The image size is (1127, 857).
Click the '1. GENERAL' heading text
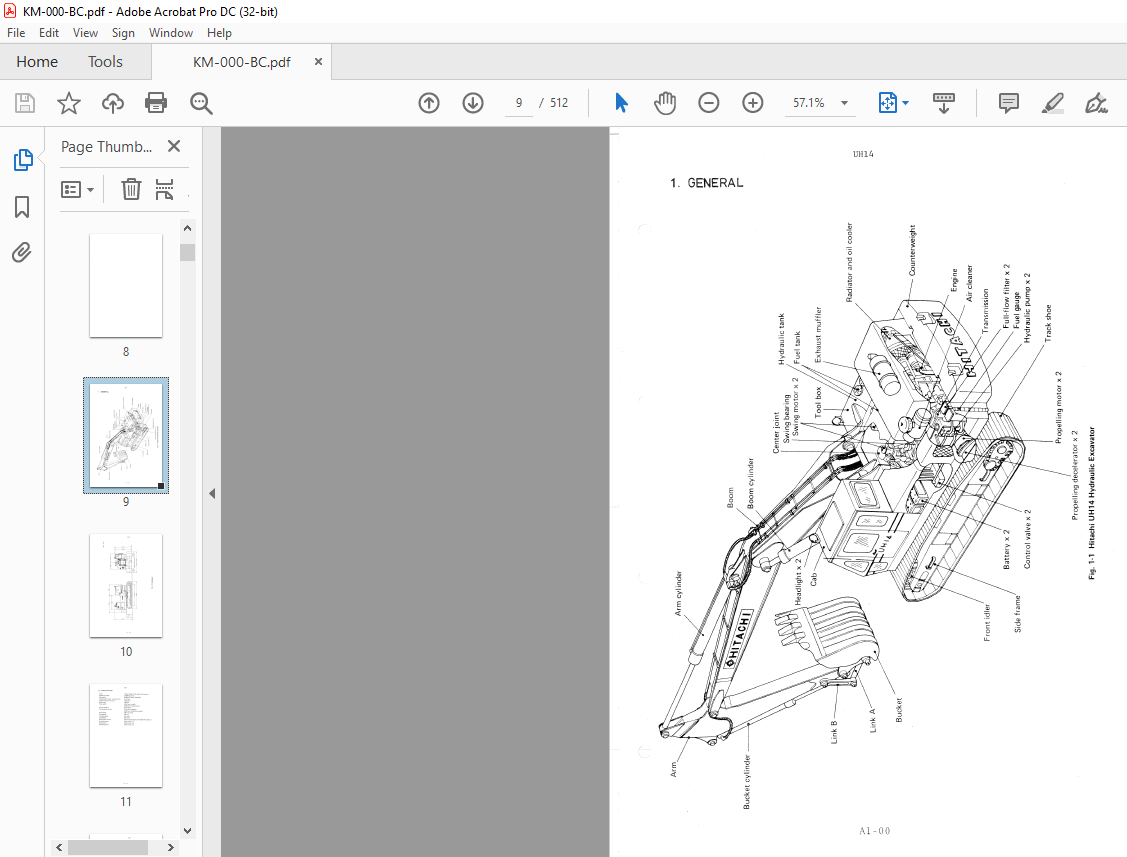pos(707,183)
